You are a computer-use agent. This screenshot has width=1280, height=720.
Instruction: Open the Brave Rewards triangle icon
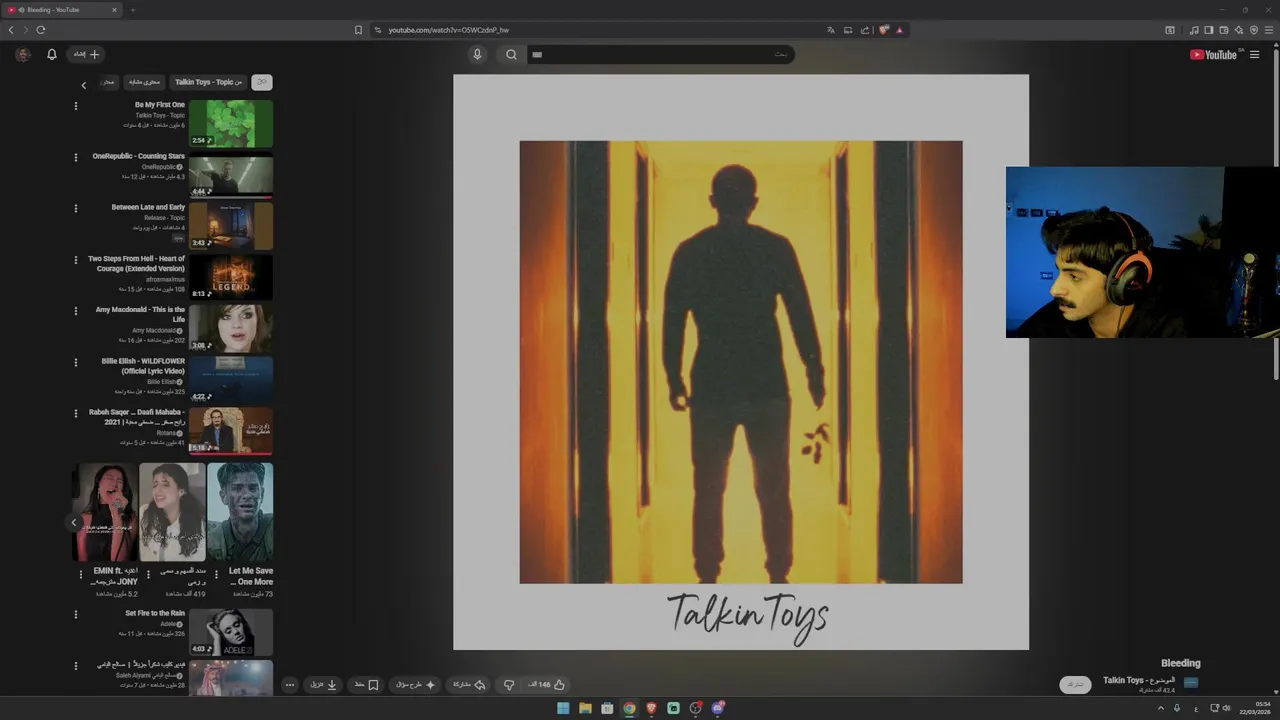pyautogui.click(x=900, y=30)
